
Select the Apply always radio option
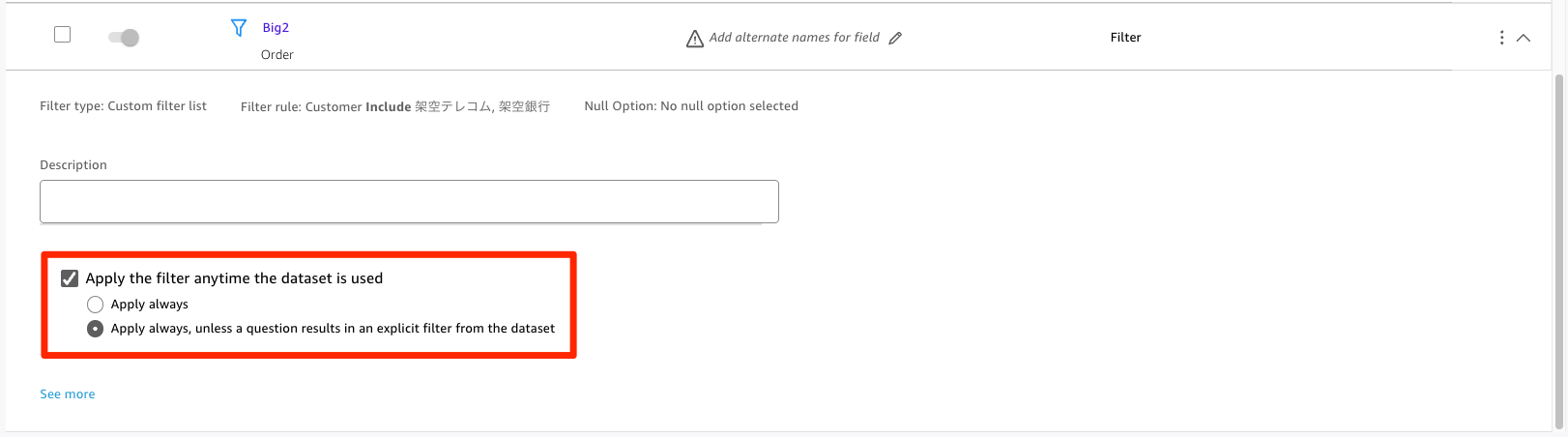(95, 305)
